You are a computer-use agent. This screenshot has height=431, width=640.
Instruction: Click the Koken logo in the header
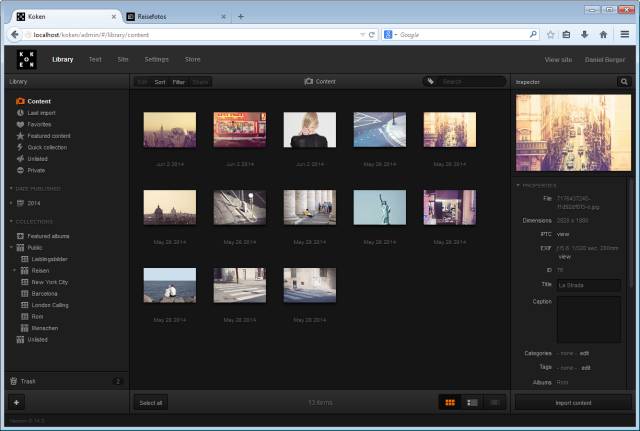tap(27, 60)
